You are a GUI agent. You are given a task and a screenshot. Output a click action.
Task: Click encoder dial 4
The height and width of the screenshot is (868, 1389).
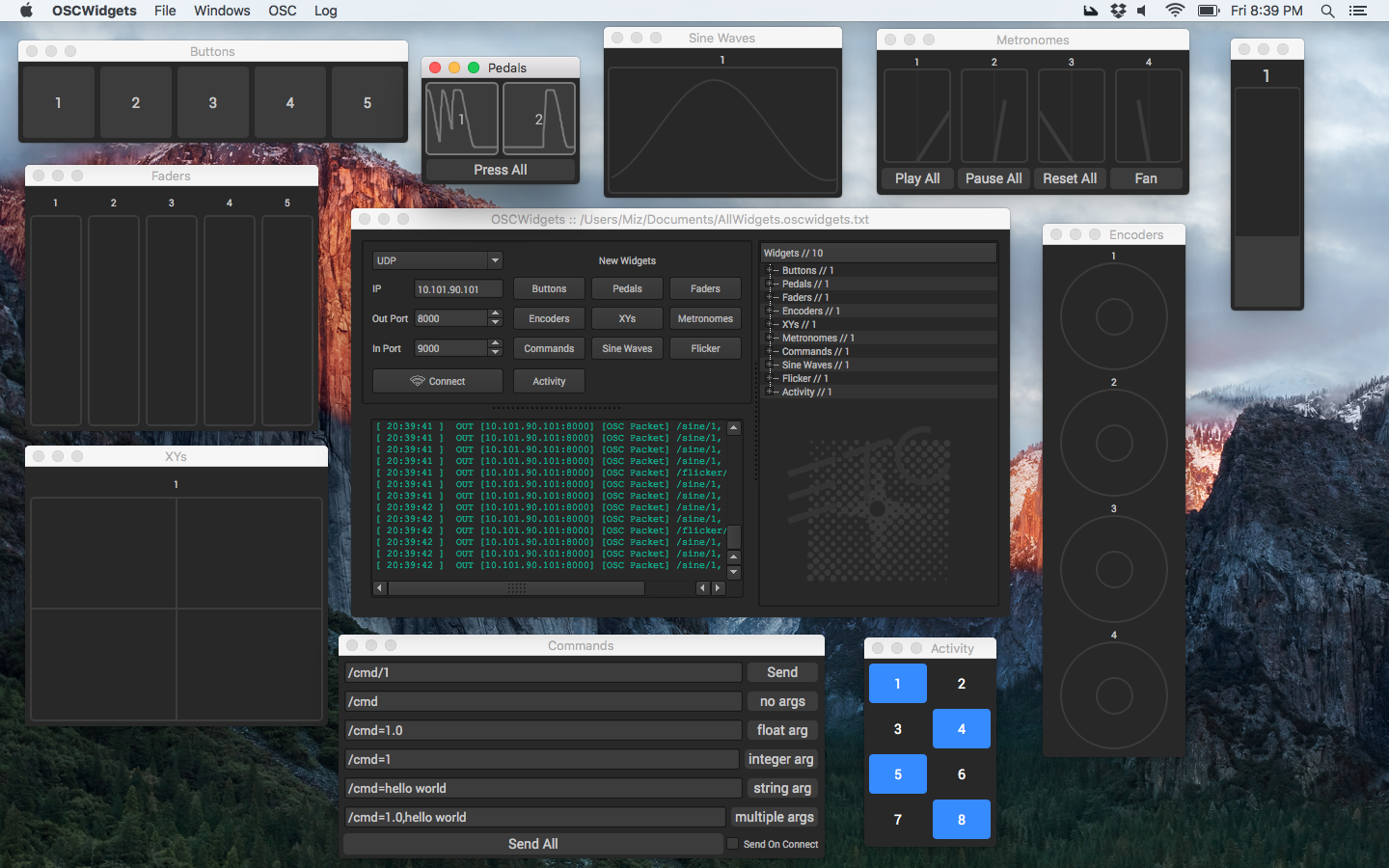(x=1114, y=695)
